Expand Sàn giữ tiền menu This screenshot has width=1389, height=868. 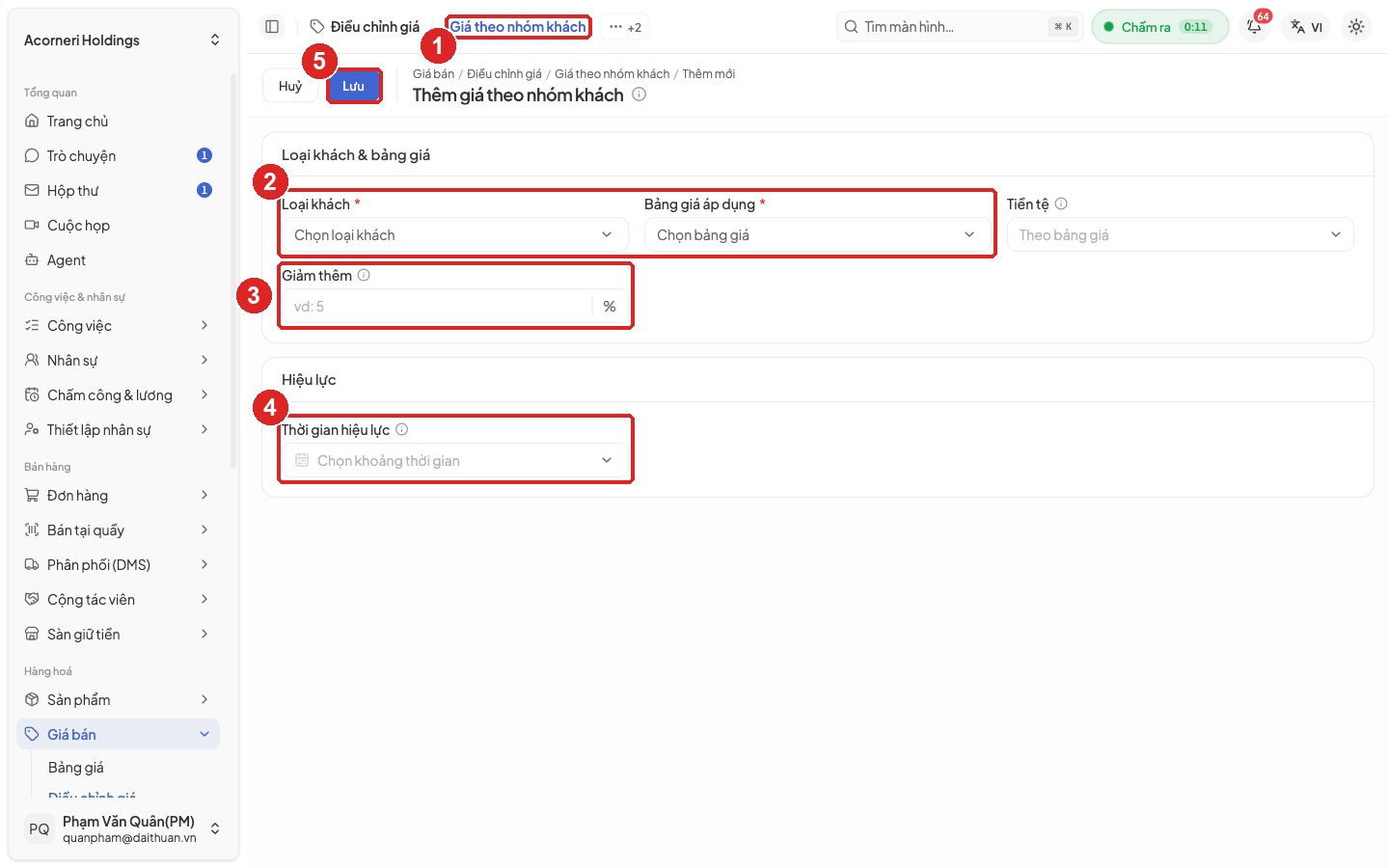[119, 635]
